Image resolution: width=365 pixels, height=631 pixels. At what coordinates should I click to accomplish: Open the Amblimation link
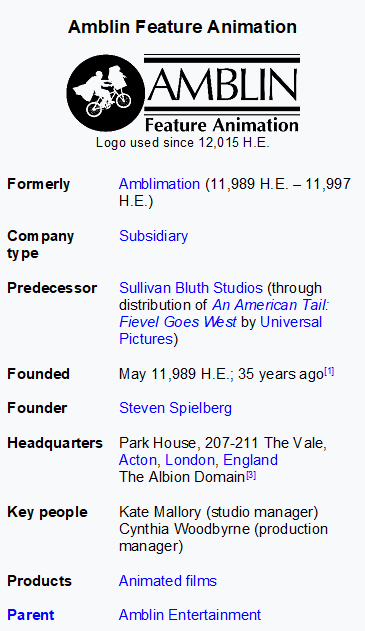(x=159, y=184)
